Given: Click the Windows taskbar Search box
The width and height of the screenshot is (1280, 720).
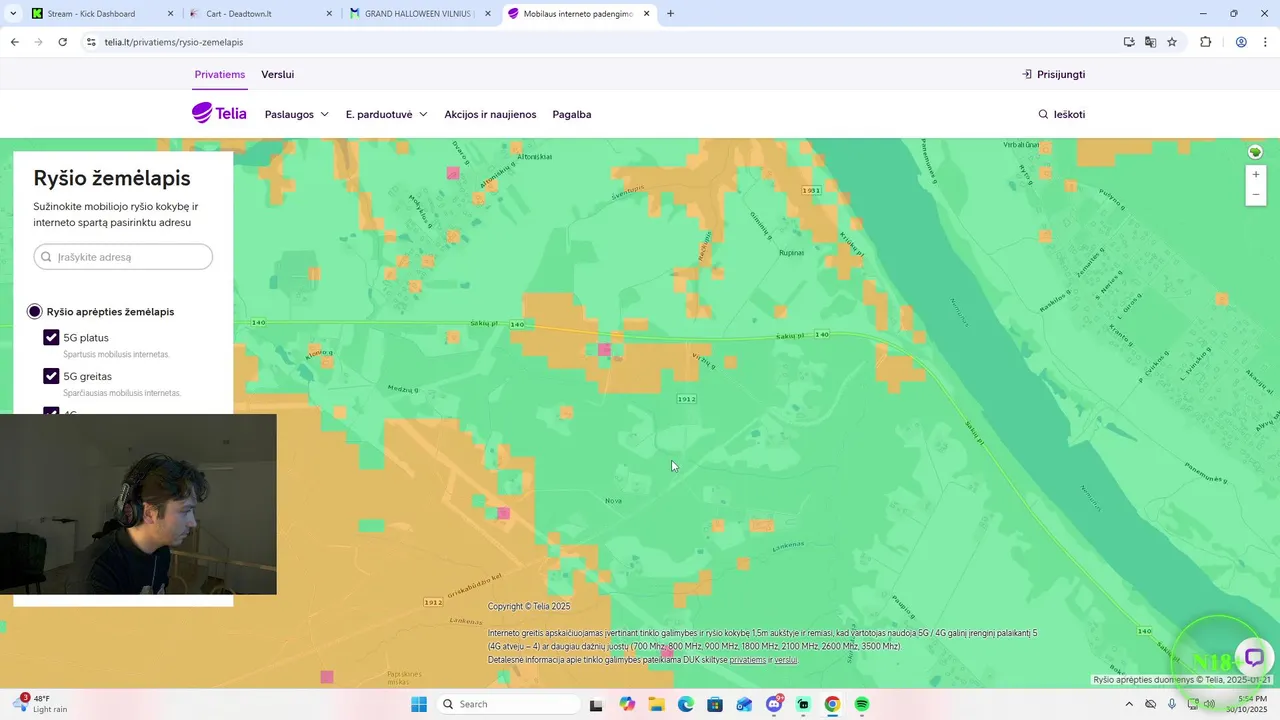Looking at the screenshot, I should point(506,704).
